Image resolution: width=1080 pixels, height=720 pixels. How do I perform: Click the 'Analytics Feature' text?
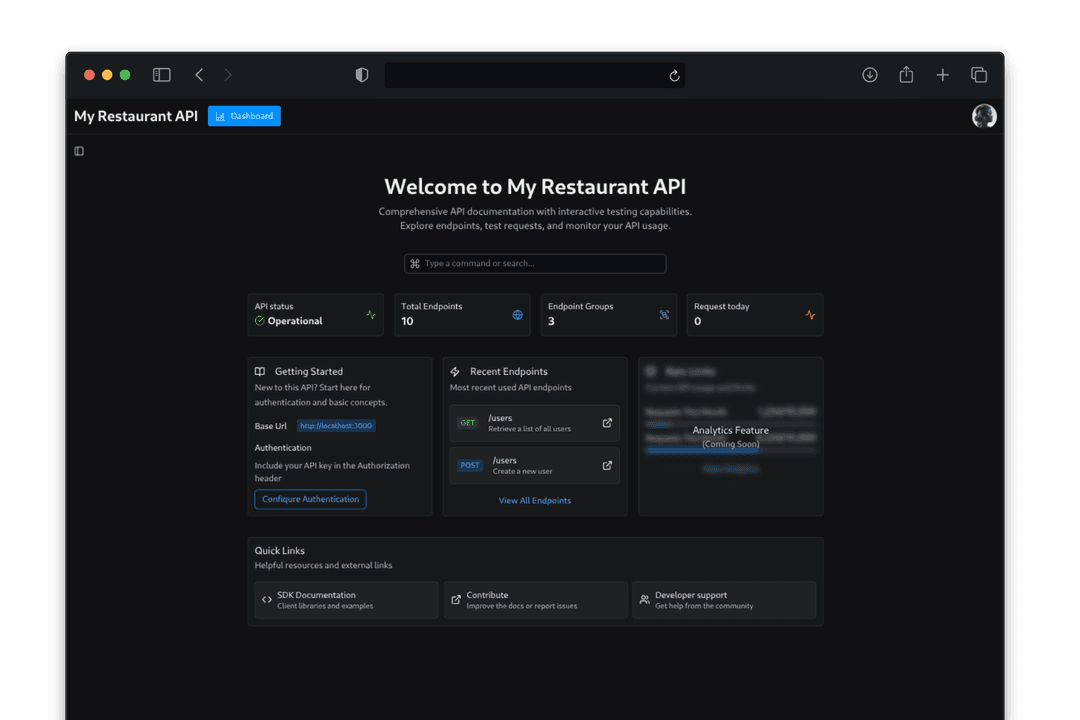[730, 430]
